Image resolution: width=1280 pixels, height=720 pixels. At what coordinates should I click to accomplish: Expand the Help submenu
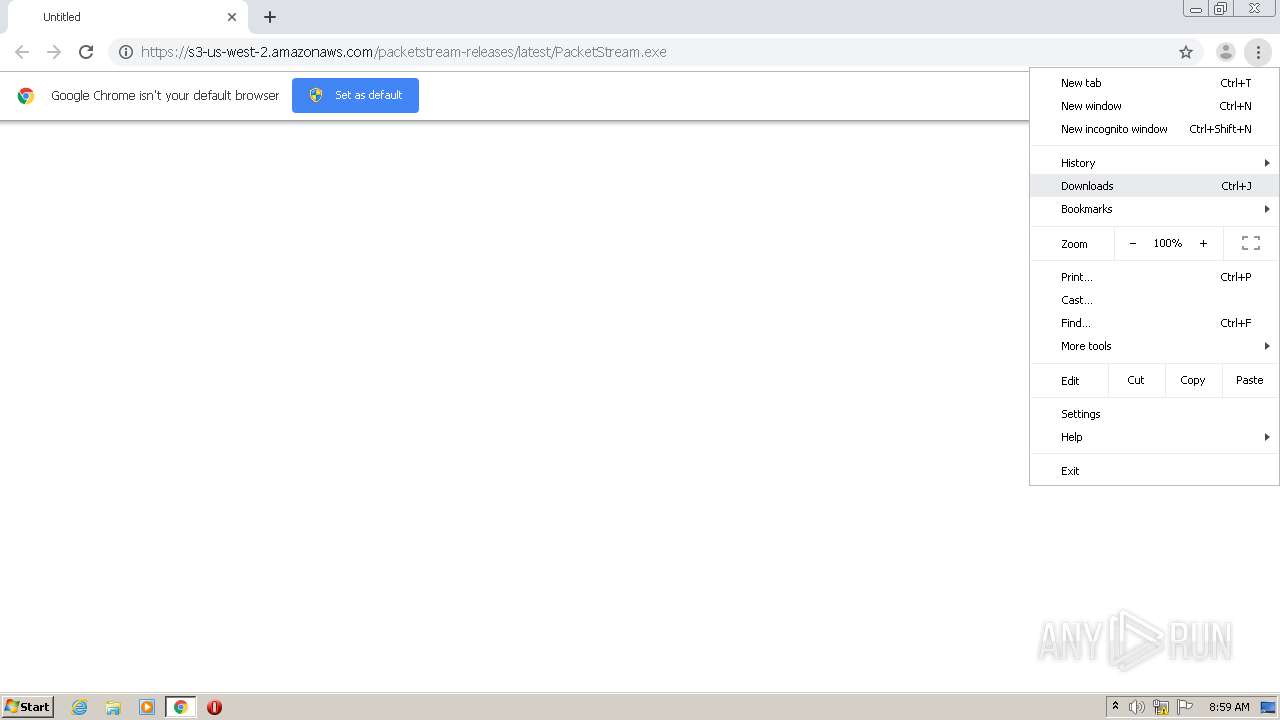1155,437
